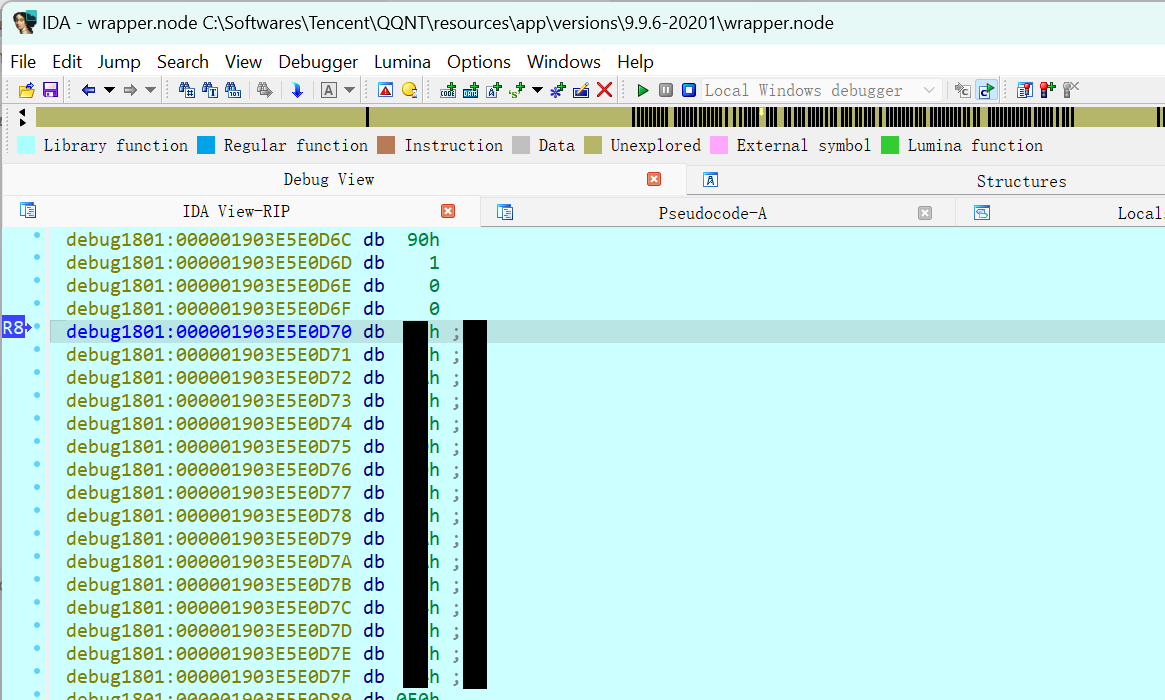Open the File menu
Viewport: 1165px width, 700px height.
(x=23, y=62)
